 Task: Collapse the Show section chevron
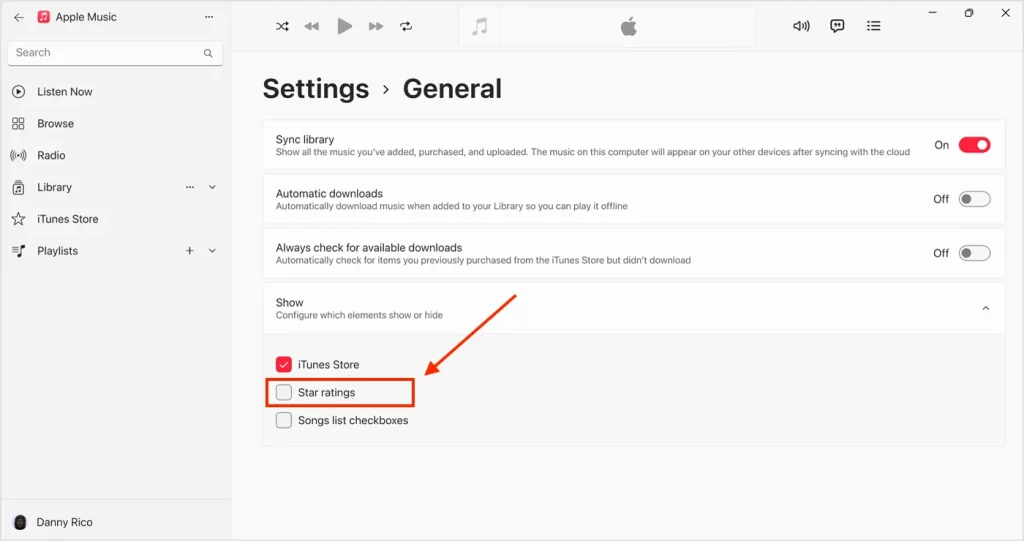[985, 308]
